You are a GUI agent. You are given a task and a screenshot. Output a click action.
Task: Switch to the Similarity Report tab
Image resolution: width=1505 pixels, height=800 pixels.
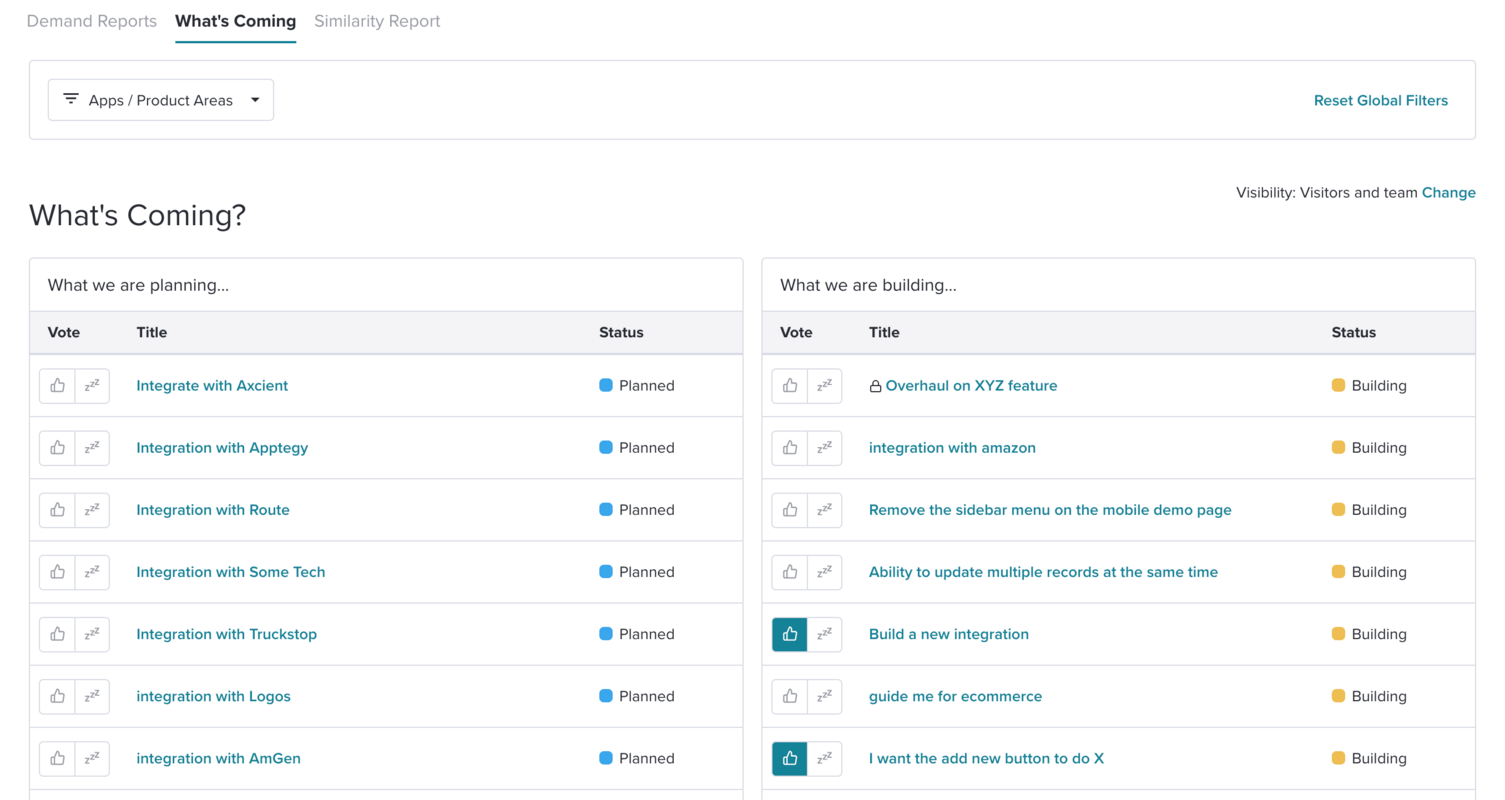click(x=377, y=21)
